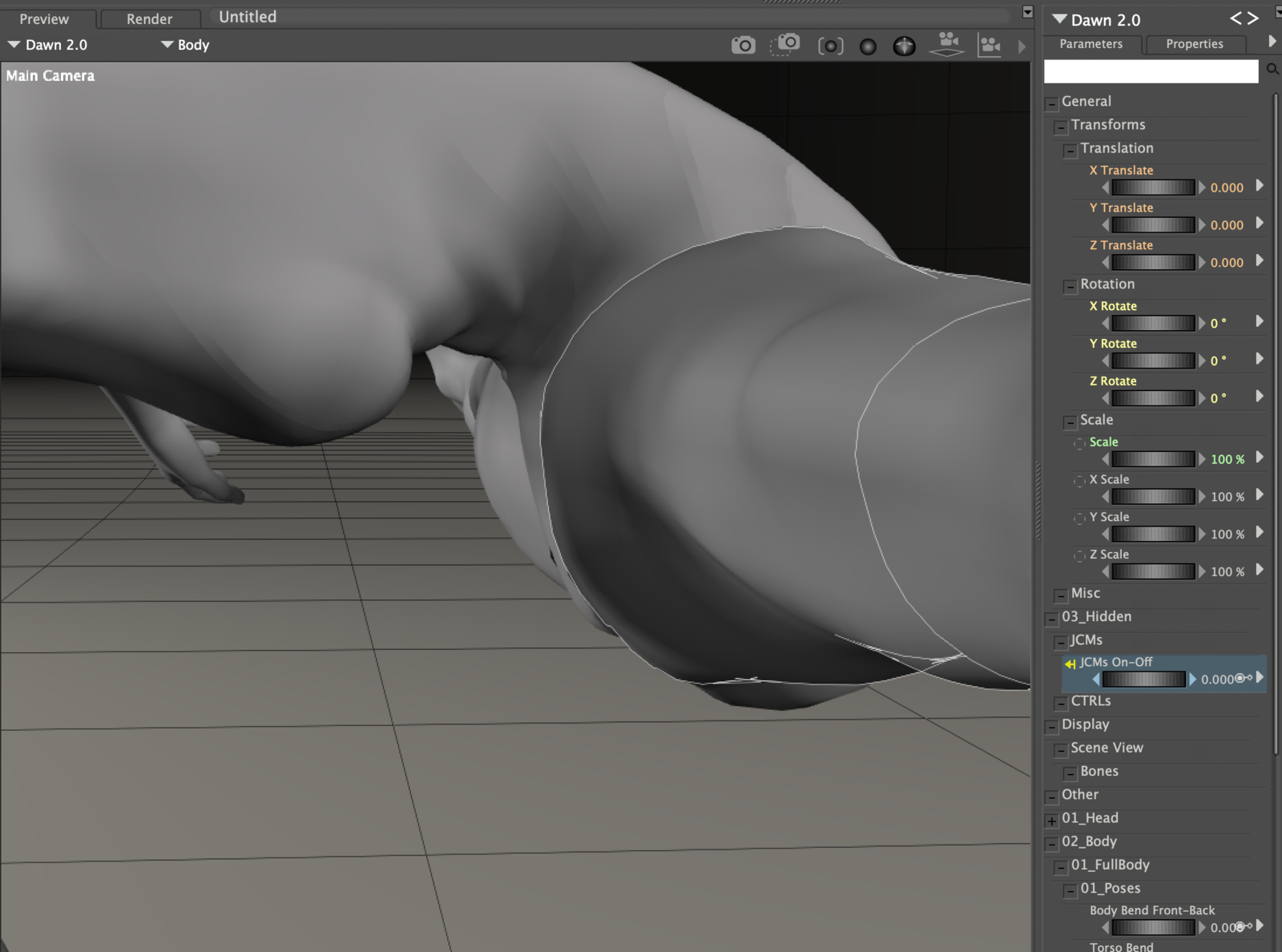
Task: Collapse the 03_Hidden group
Action: [1052, 619]
